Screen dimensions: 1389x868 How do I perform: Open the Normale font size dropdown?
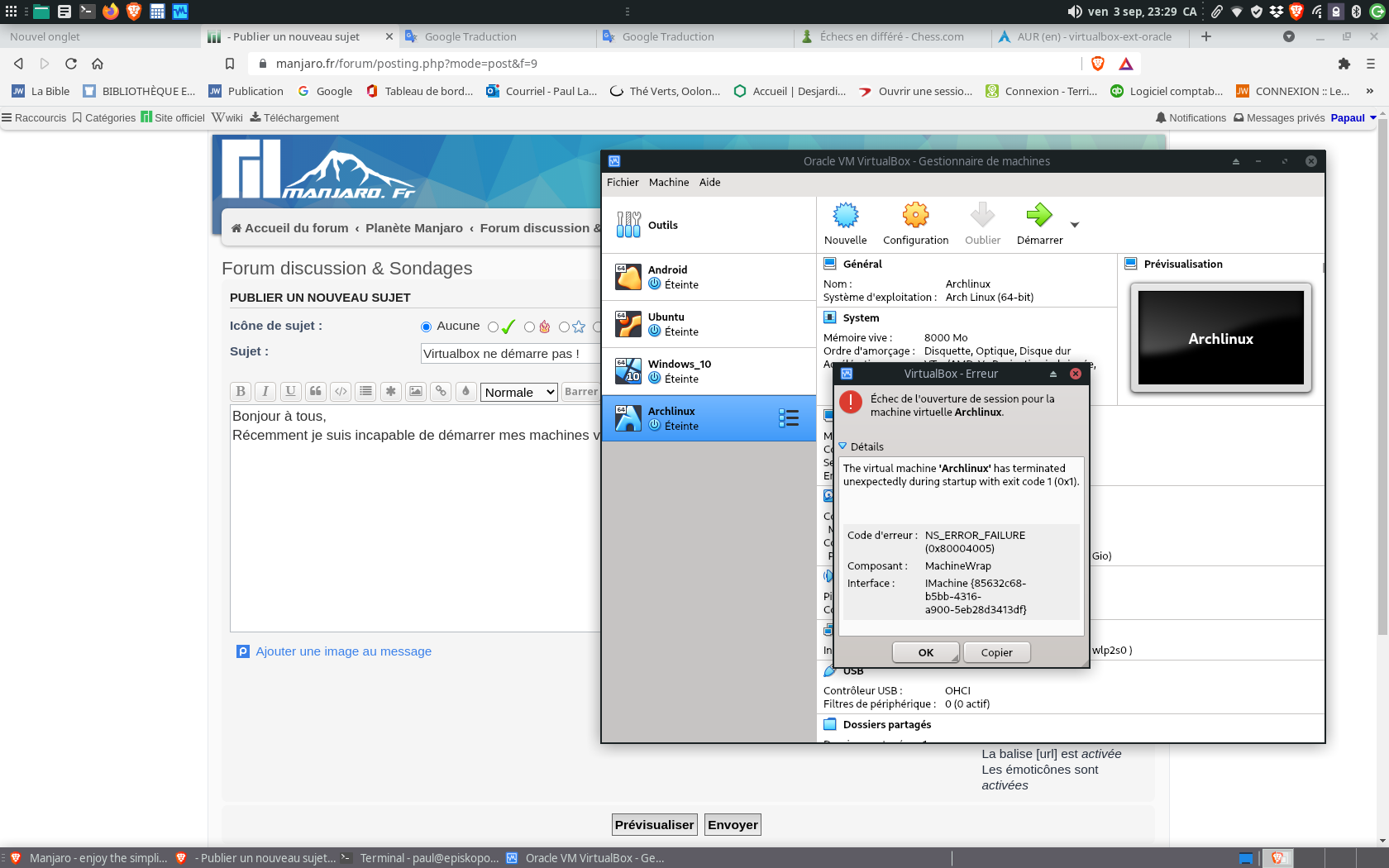519,393
